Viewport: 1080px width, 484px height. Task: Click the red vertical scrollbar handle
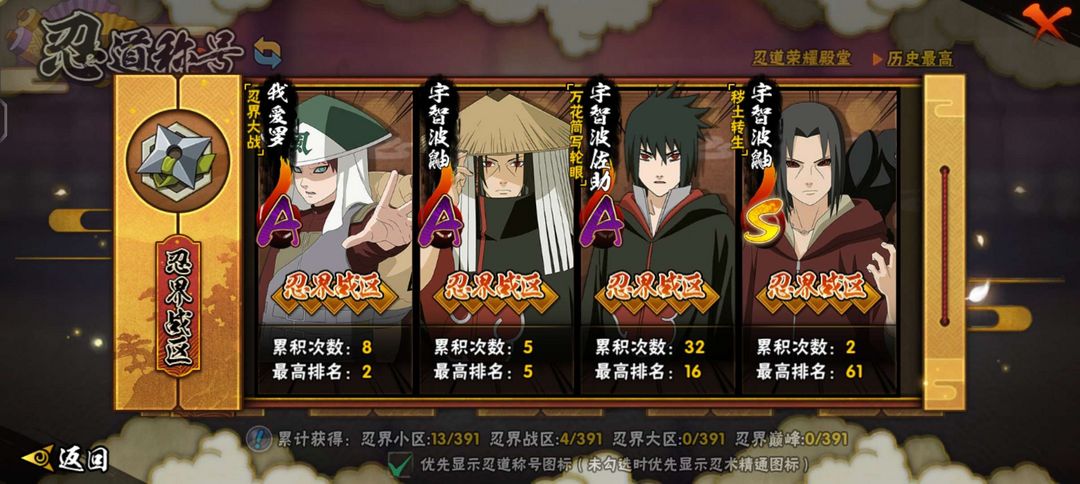point(944,245)
